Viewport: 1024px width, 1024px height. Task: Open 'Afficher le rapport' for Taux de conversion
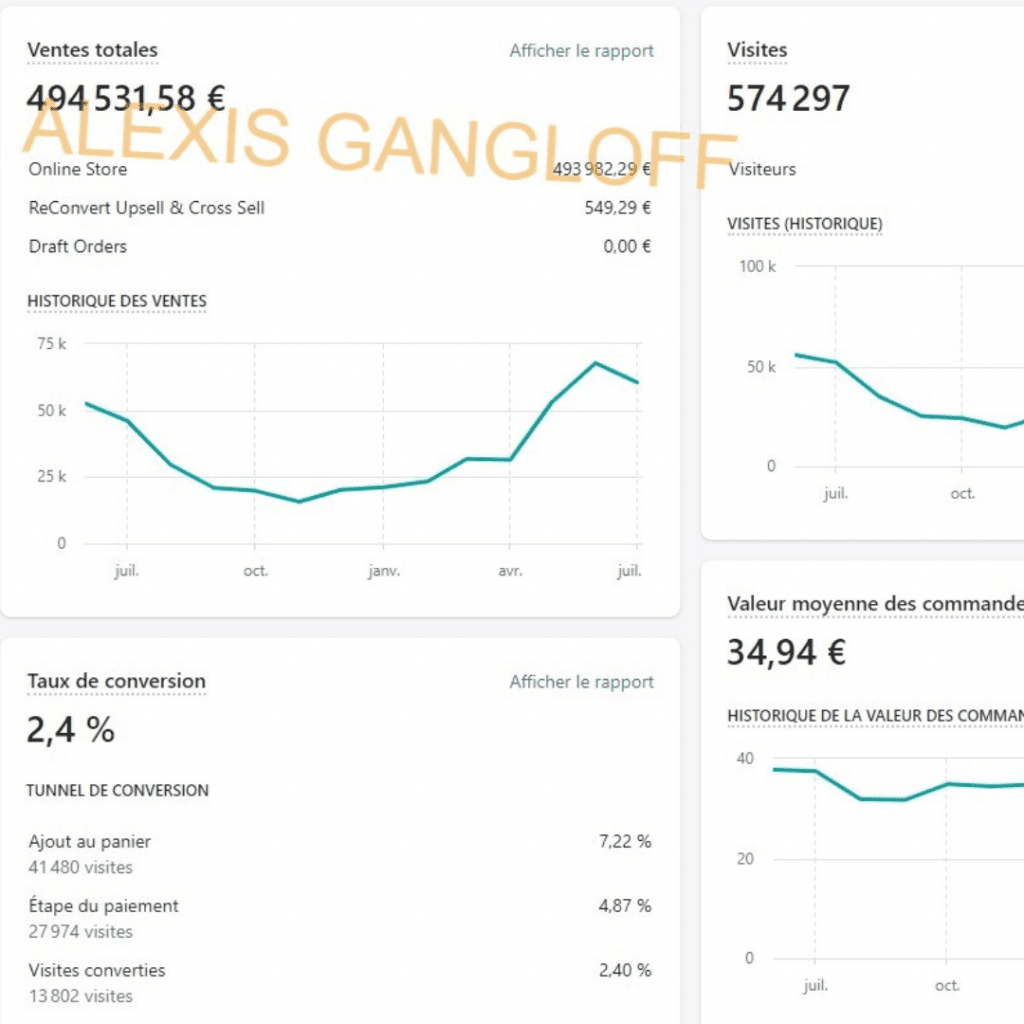(581, 682)
